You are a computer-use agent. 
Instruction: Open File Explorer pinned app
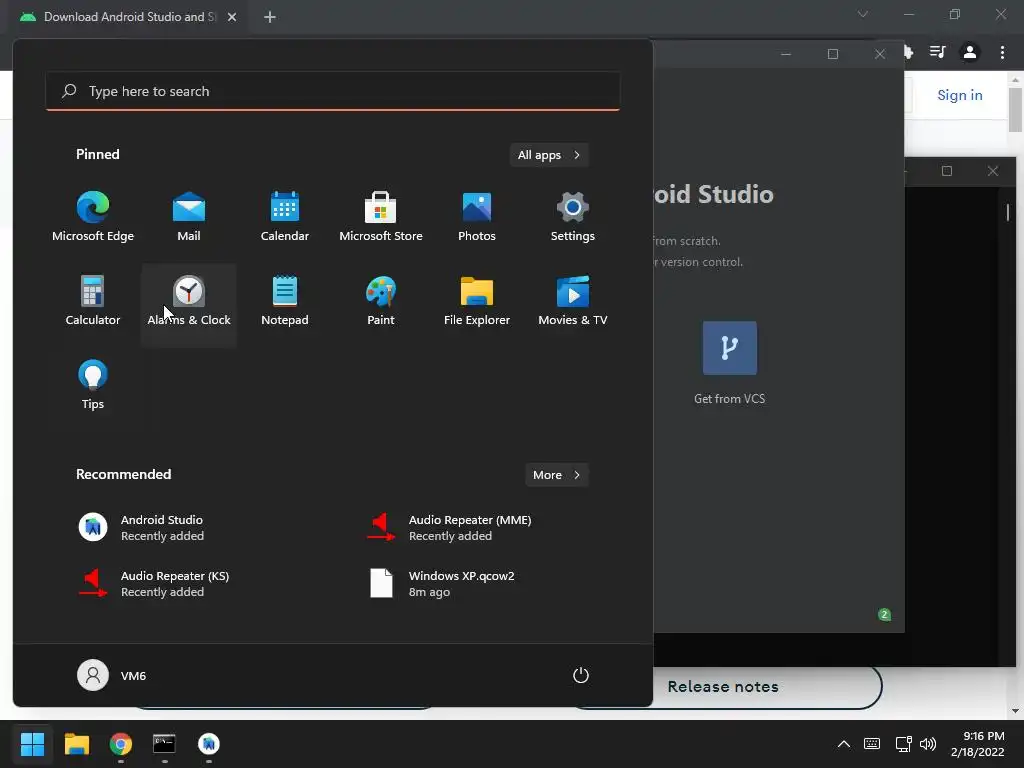(477, 302)
